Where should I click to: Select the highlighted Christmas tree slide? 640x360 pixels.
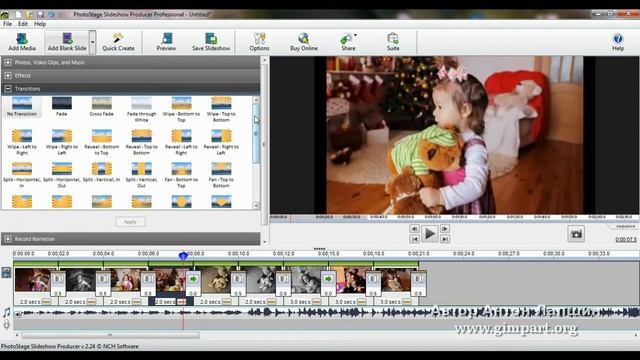(x=171, y=280)
